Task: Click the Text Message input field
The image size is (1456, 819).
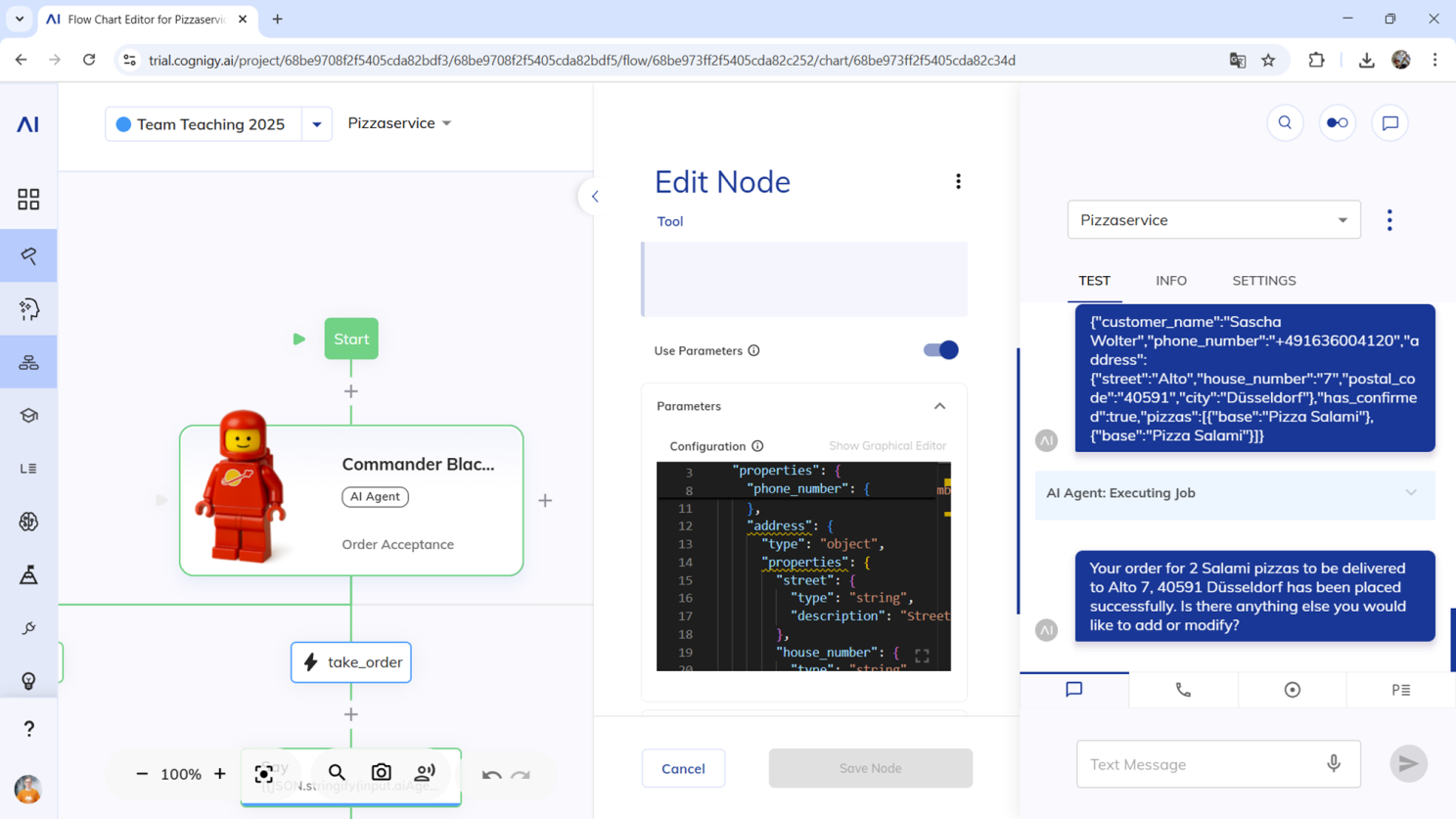Action: (x=1202, y=764)
